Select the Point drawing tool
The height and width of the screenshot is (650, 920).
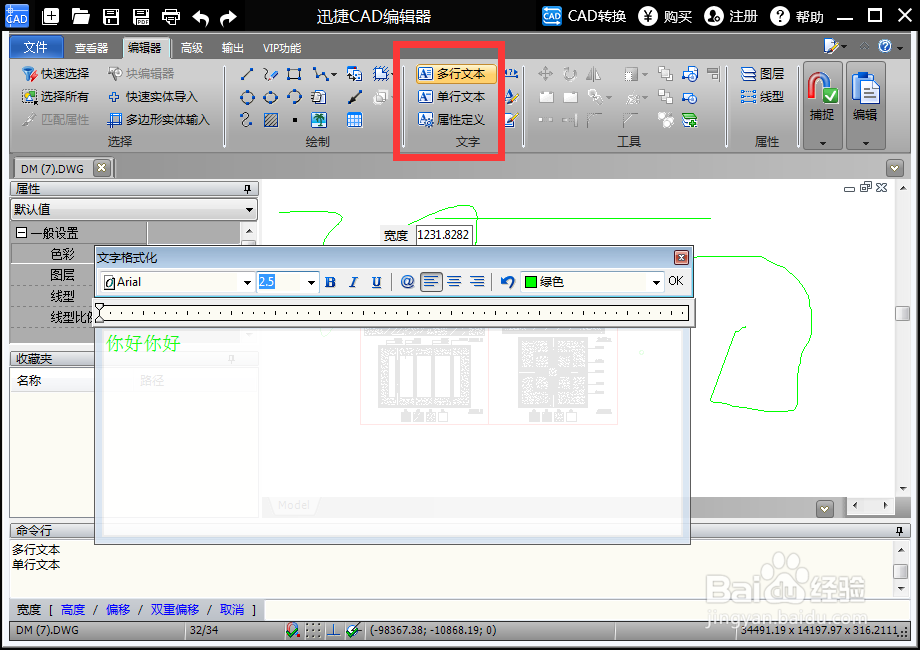coord(294,120)
